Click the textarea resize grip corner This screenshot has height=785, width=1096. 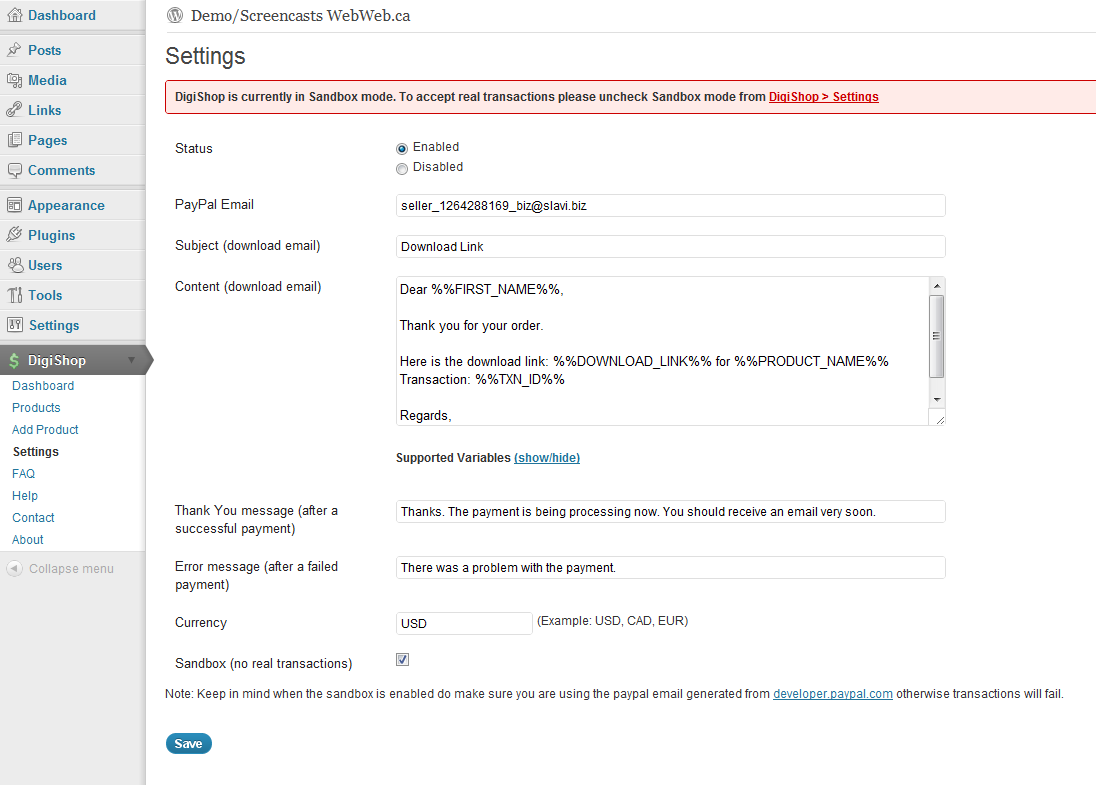tap(939, 419)
